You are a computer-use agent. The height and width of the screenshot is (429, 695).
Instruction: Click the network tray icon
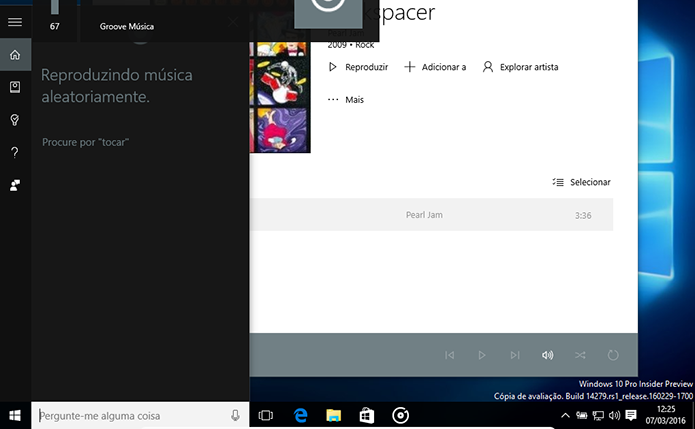point(598,415)
